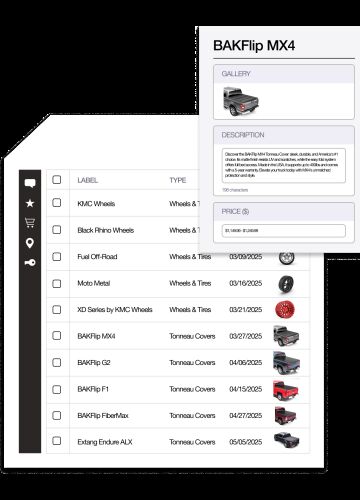Open the Moto Metal label

(93, 283)
